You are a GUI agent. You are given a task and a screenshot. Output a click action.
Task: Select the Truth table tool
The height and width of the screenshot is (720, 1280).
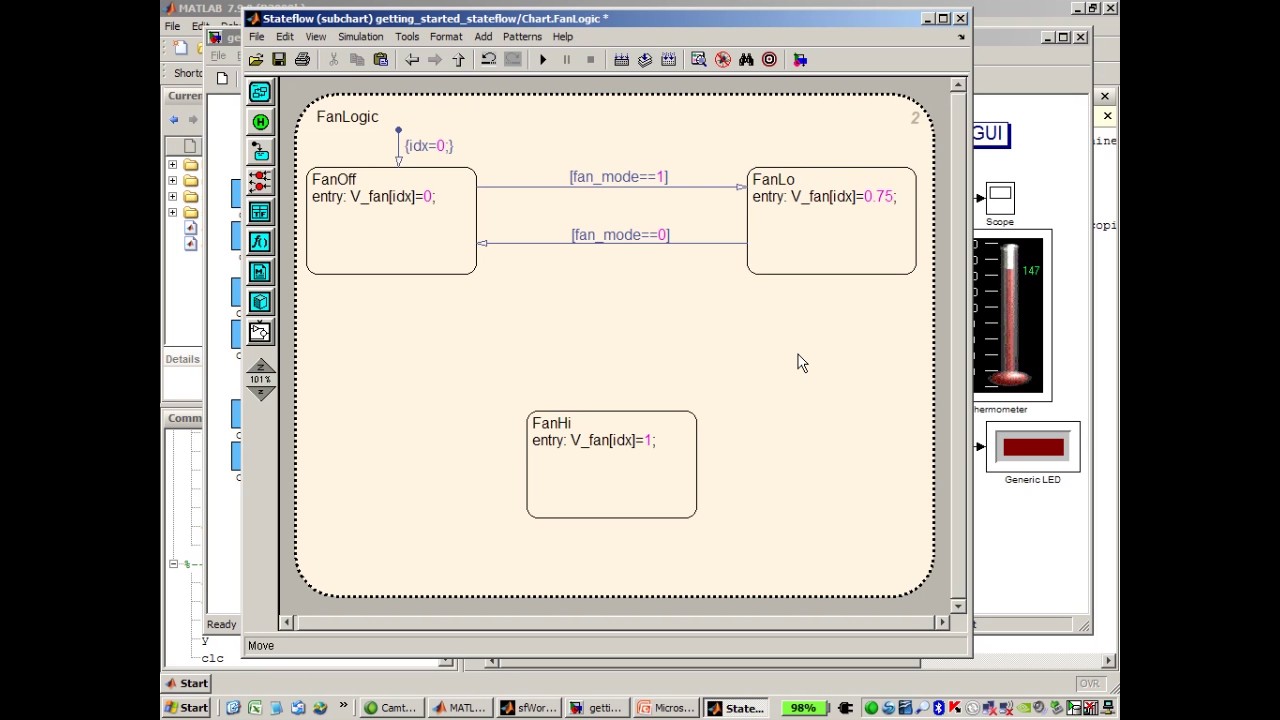point(260,212)
